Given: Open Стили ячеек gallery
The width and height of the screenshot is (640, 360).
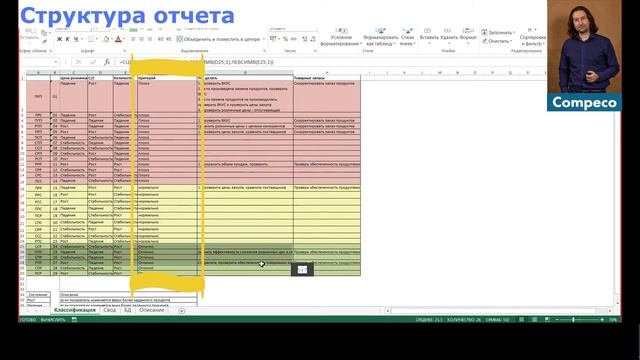Looking at the screenshot, I should [407, 38].
